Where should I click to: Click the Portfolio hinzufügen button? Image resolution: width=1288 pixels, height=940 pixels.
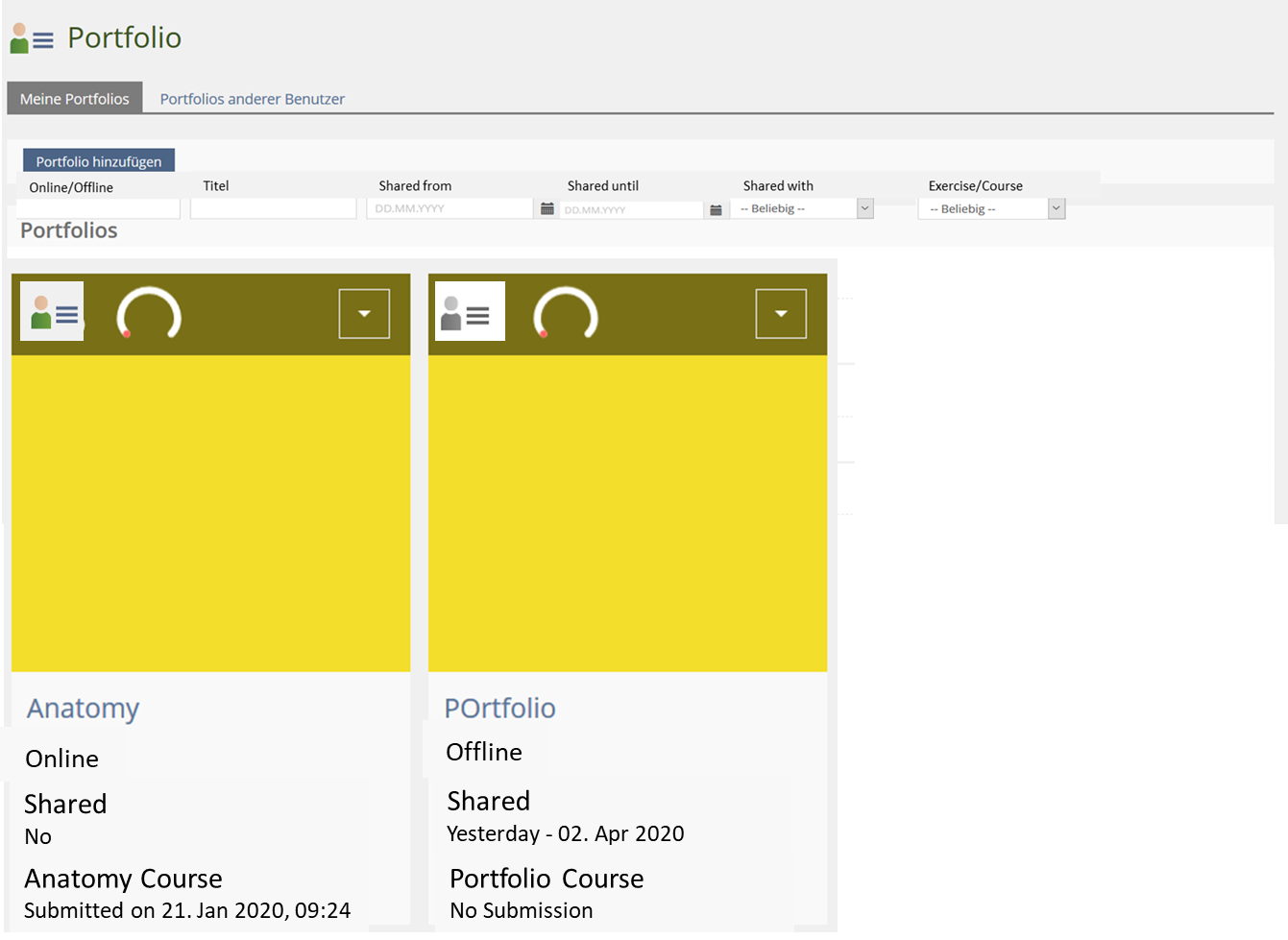(x=99, y=161)
